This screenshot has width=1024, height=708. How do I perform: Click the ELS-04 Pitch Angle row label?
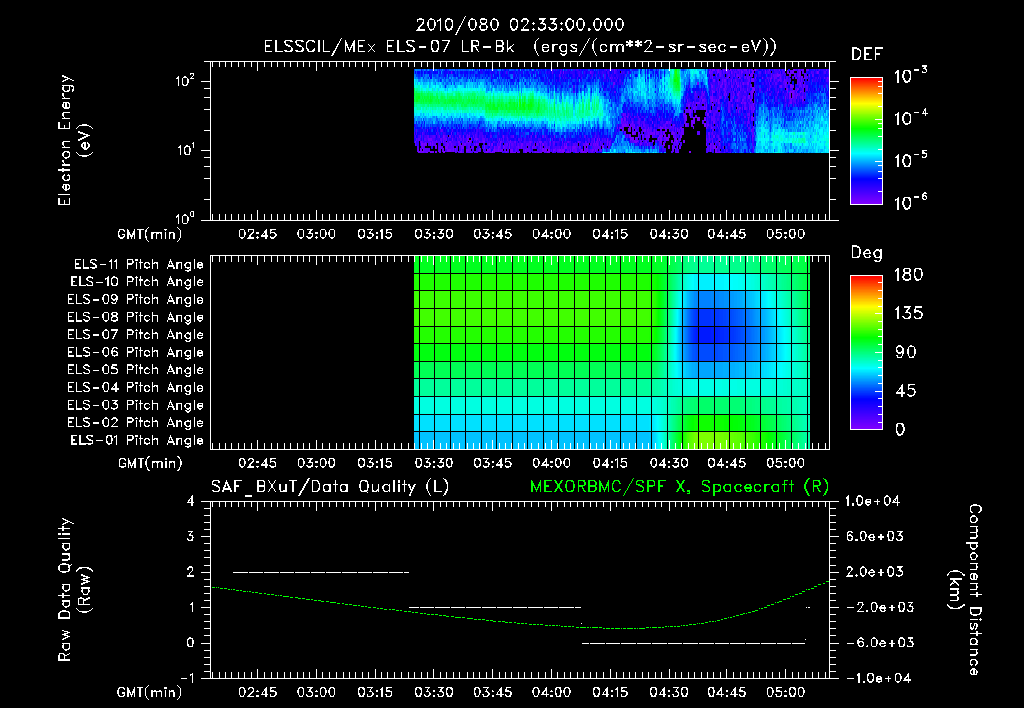(135, 387)
